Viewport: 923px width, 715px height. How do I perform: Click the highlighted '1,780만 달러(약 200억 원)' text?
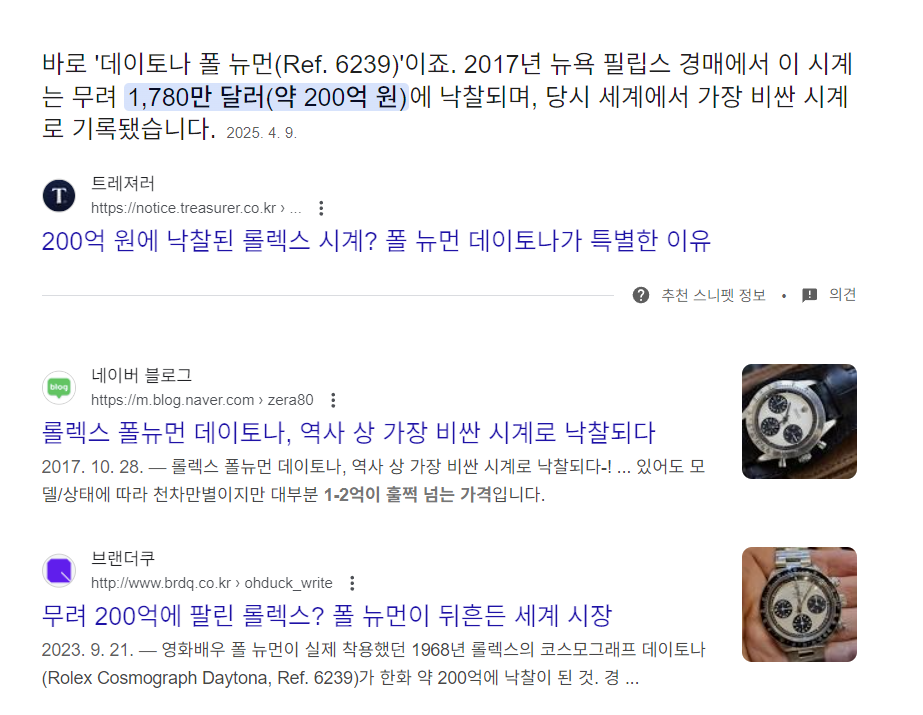[x=266, y=97]
